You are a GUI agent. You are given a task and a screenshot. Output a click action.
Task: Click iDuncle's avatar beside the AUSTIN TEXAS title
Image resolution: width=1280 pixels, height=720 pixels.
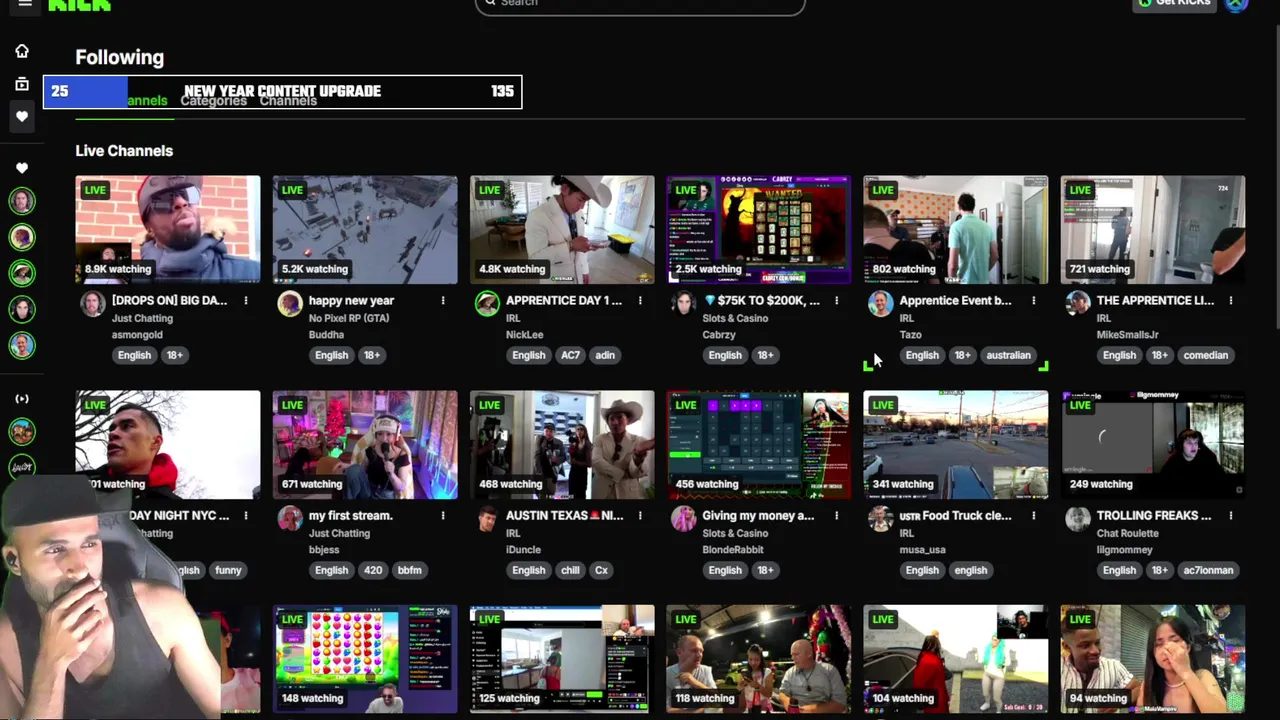click(487, 519)
